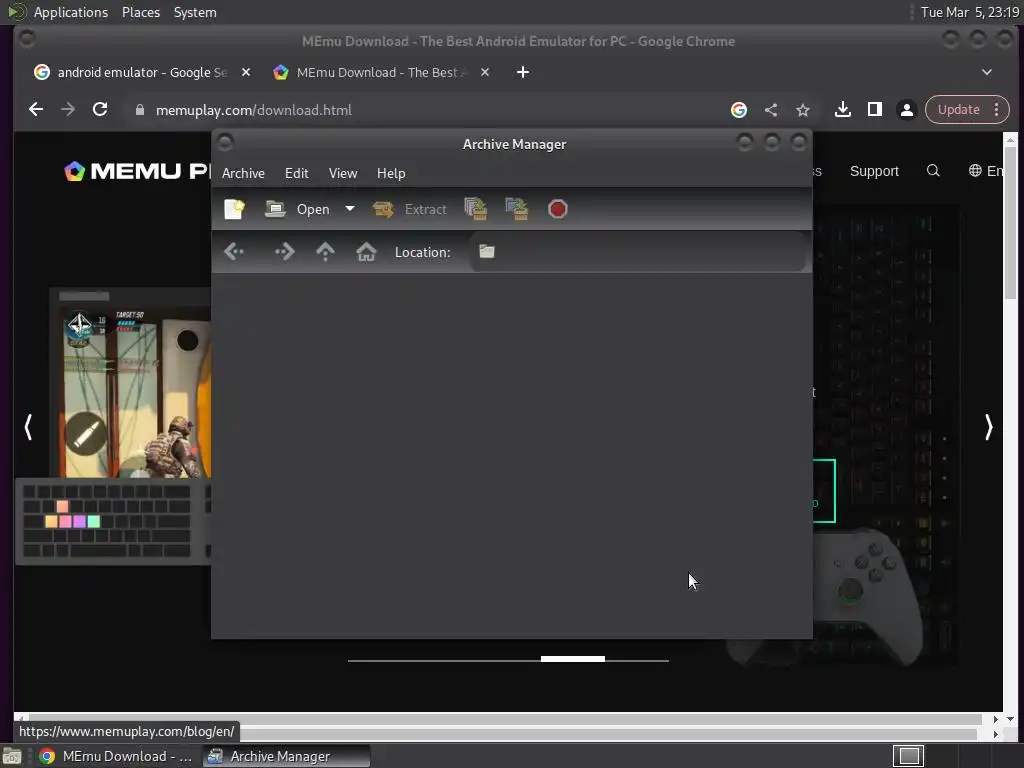
Task: Expand the Open recent archives dropdown arrow
Action: click(x=350, y=209)
